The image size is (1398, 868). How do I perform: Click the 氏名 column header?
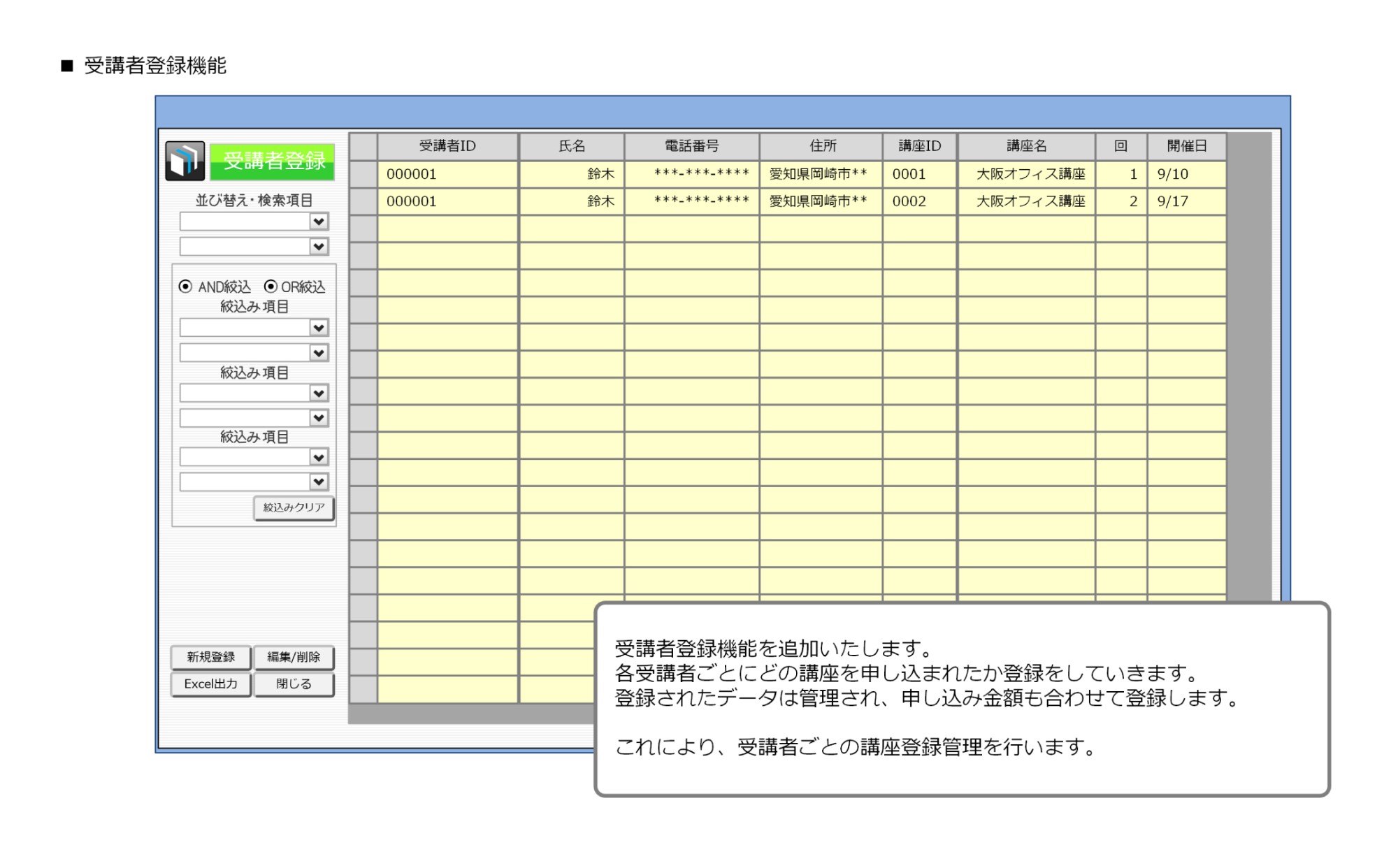(x=572, y=146)
